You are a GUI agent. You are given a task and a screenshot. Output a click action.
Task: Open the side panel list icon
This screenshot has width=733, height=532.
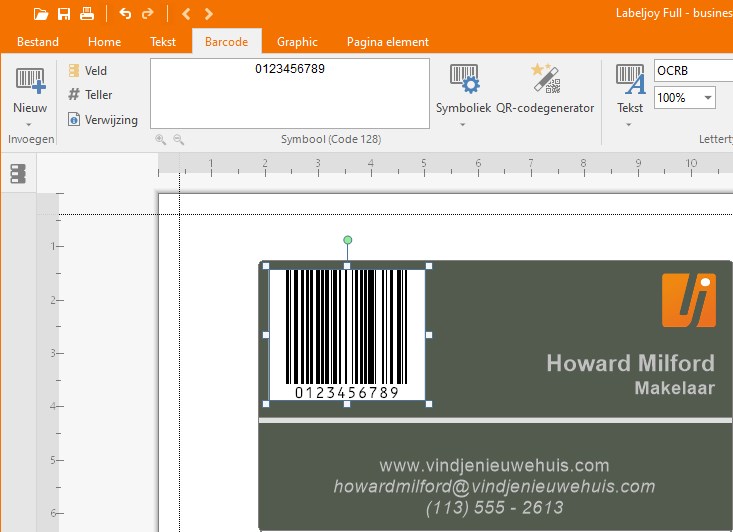click(x=18, y=174)
